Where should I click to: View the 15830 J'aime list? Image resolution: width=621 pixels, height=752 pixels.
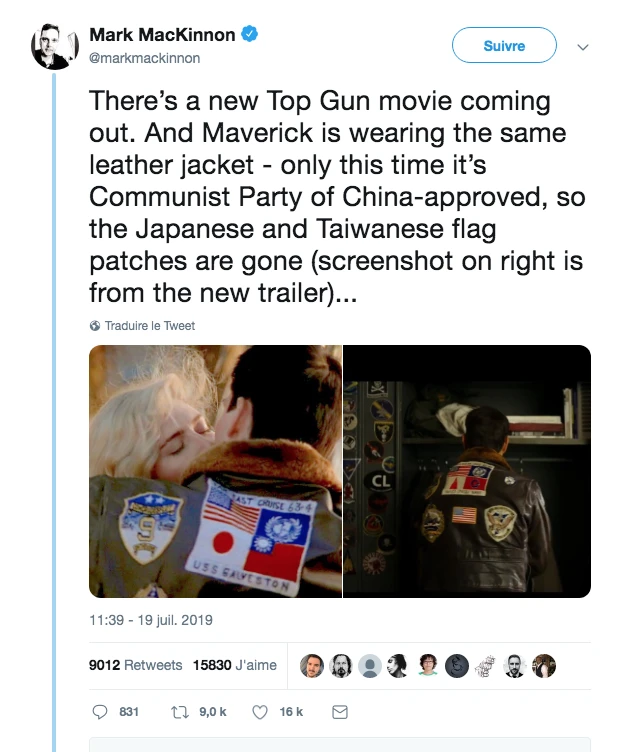point(234,665)
